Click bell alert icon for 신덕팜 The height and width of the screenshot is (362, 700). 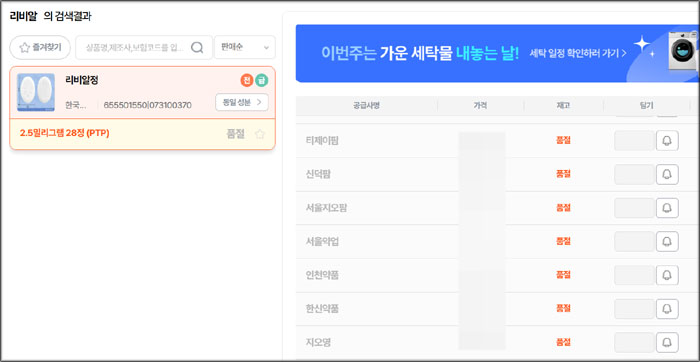(x=667, y=174)
